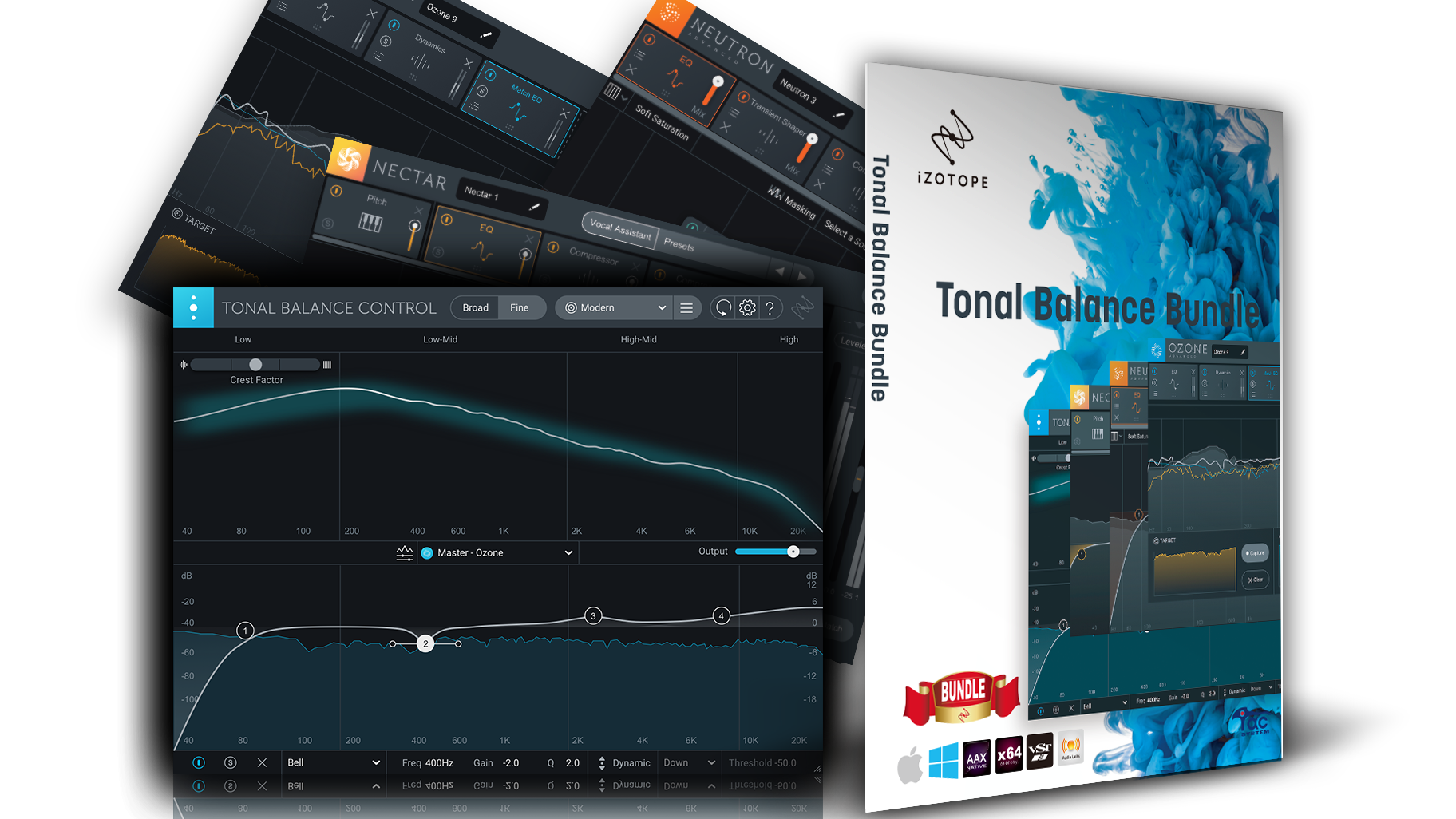Screen dimensions: 1456x819
Task: Click the high crest factor bars icon
Action: pyautogui.click(x=326, y=365)
